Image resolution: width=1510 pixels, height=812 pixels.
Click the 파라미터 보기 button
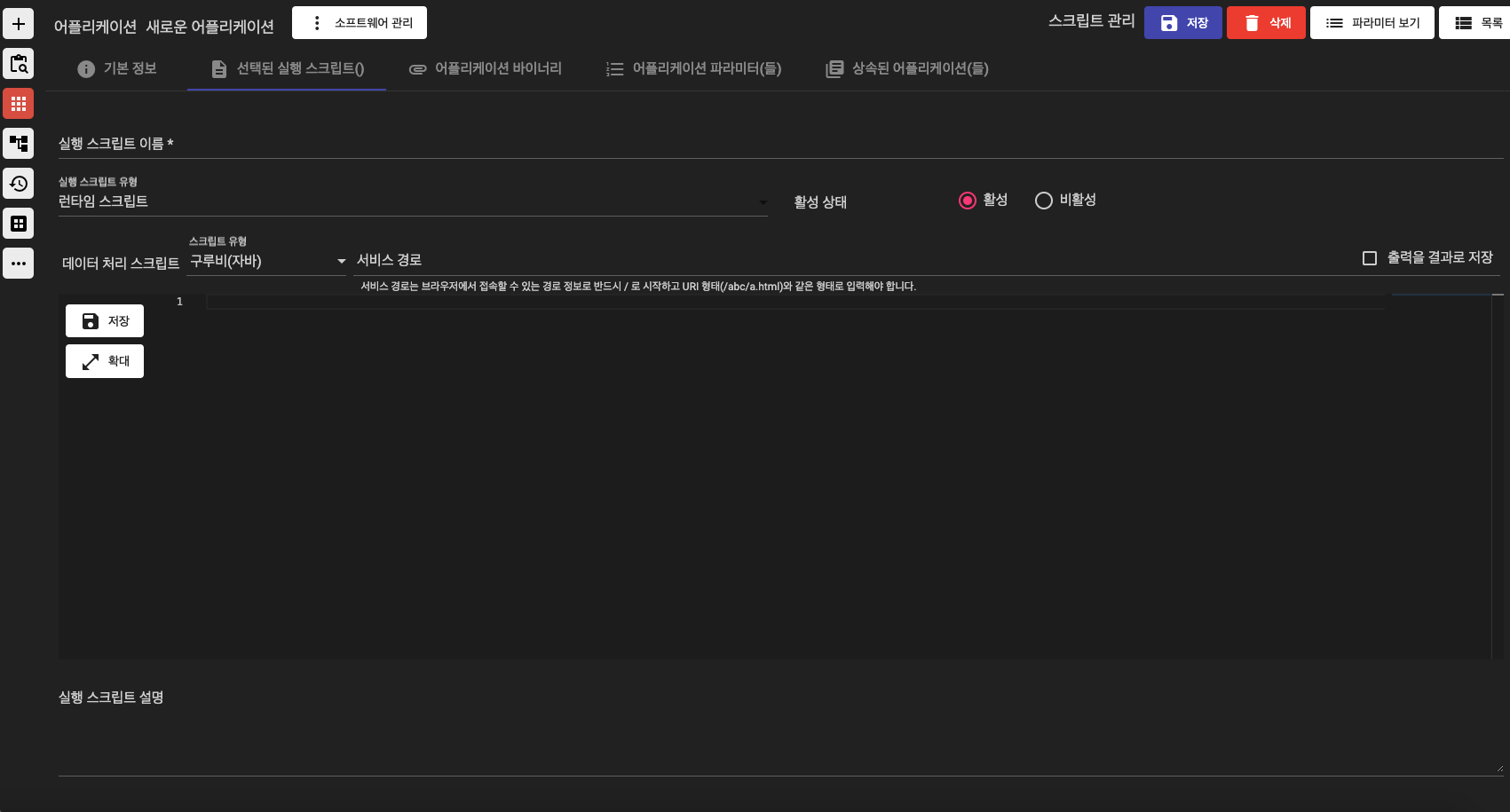coord(1372,22)
